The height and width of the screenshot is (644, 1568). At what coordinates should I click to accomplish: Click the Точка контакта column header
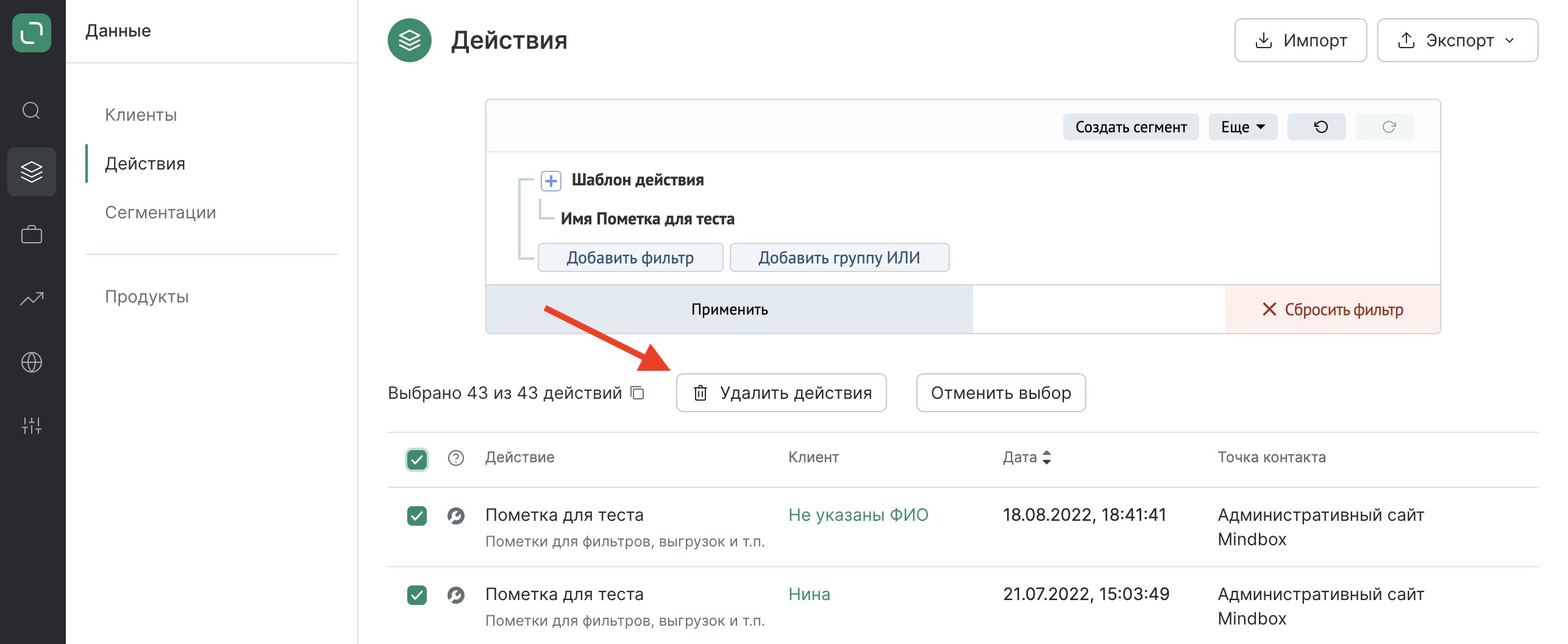coord(1272,457)
